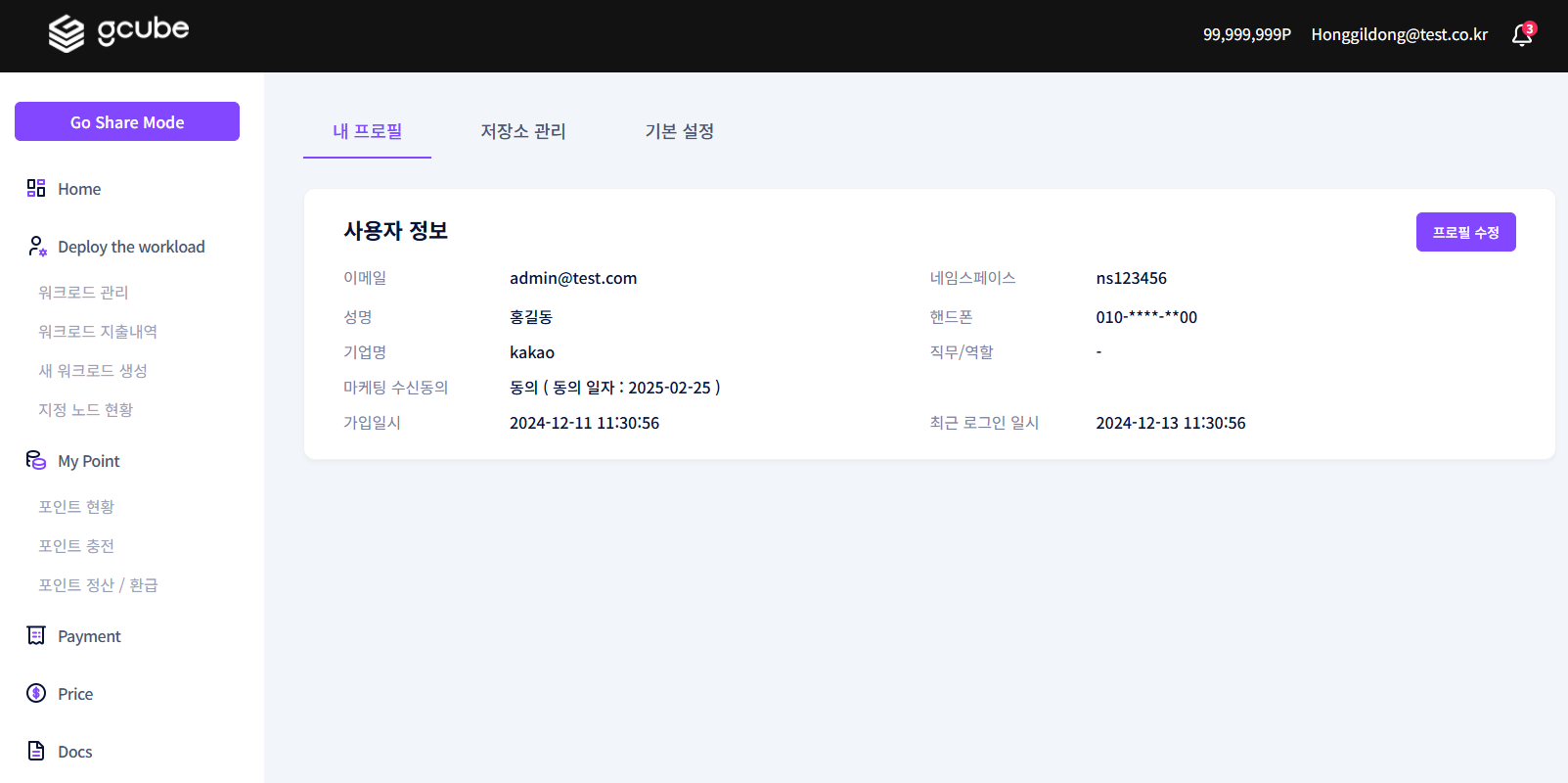Click the Home dashboard icon
Screen dimensions: 1568x783
(36, 188)
